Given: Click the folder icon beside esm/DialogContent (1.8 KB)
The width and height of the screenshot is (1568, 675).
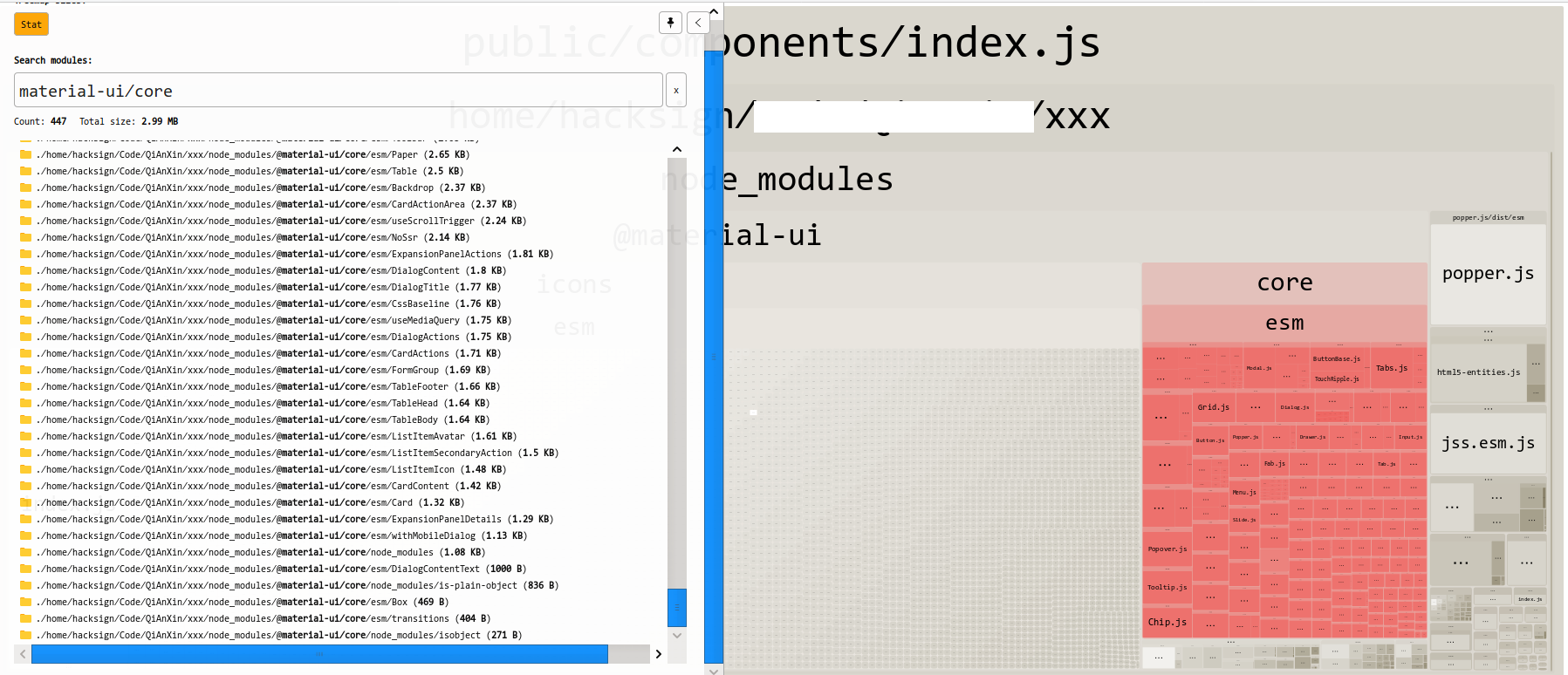Looking at the screenshot, I should pyautogui.click(x=26, y=270).
